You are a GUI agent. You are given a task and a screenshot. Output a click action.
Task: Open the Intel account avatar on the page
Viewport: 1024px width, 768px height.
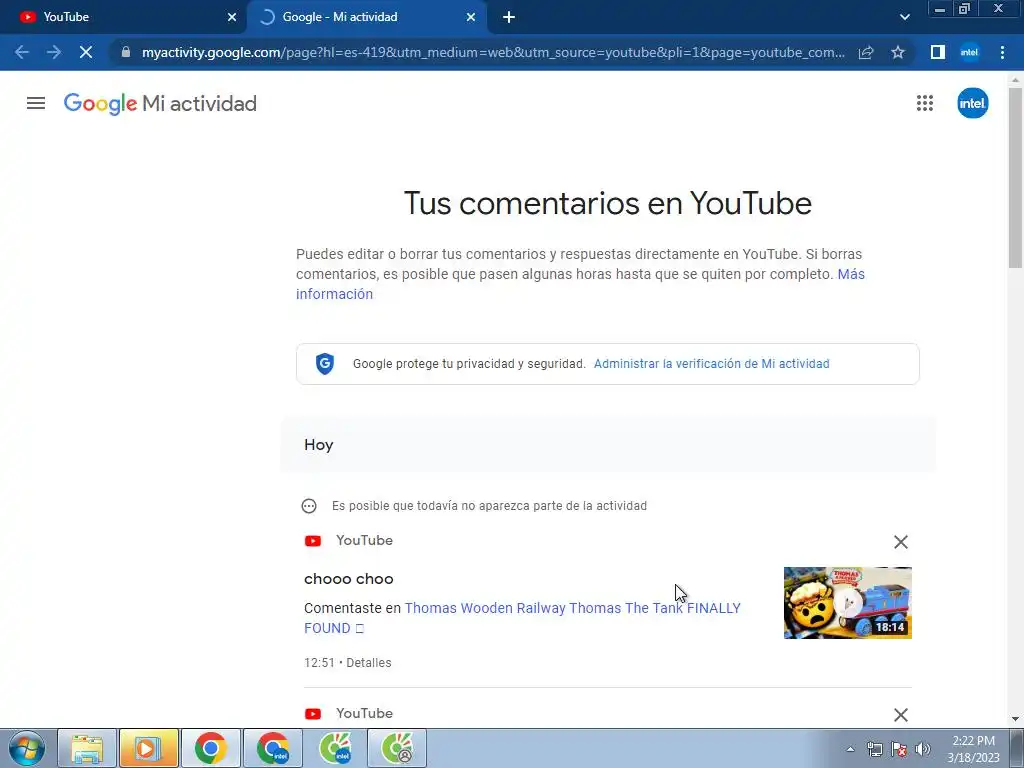pyautogui.click(x=972, y=103)
